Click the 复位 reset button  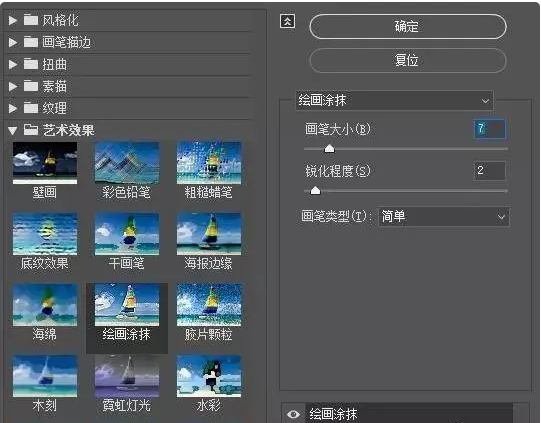pyautogui.click(x=408, y=60)
